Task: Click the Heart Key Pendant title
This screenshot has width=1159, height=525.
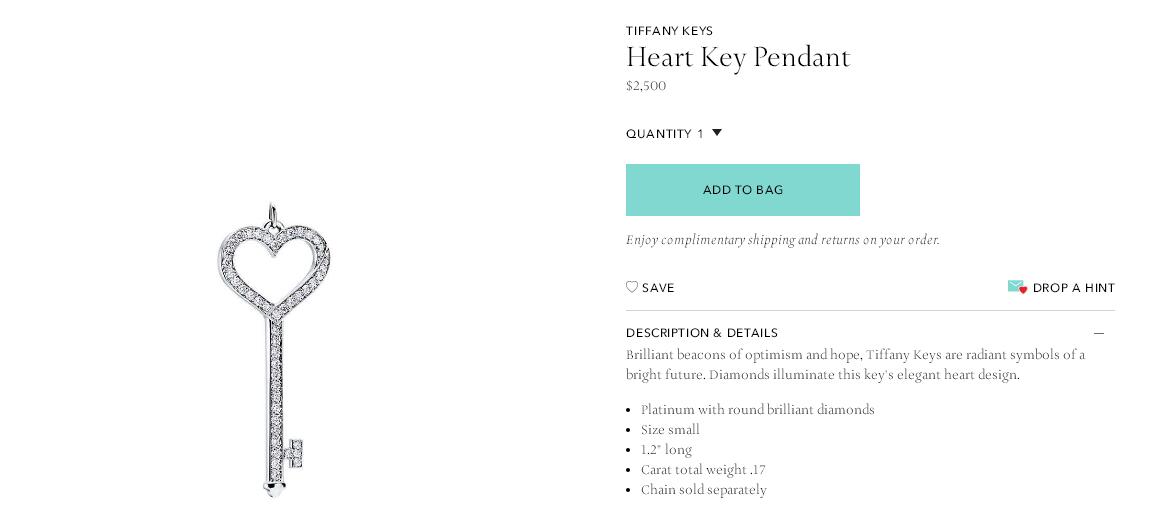Action: 738,57
